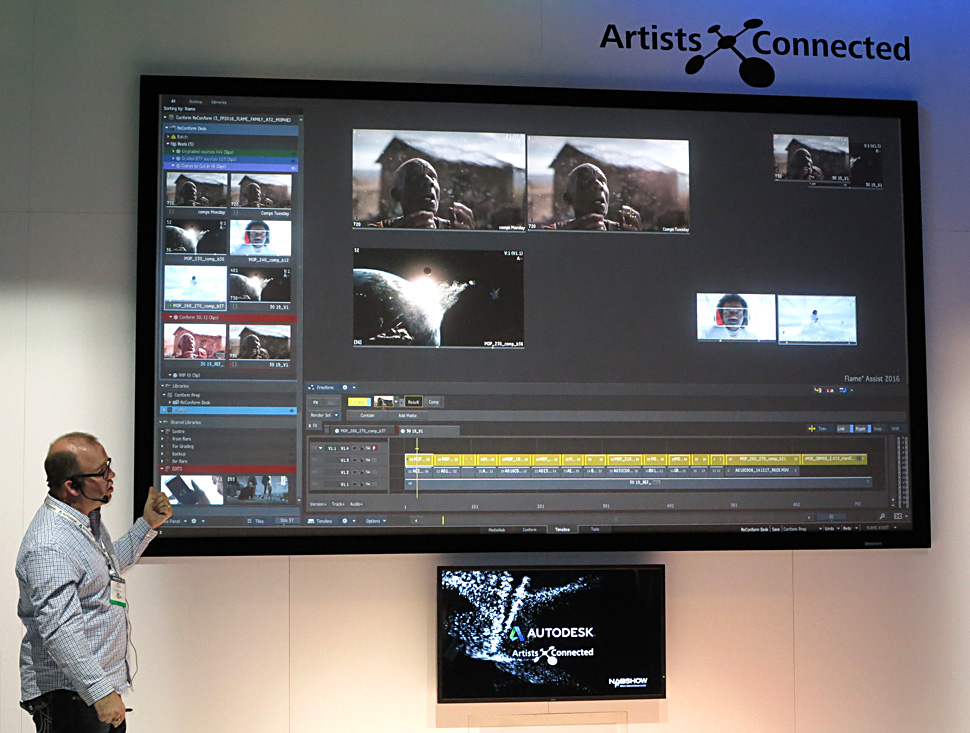
Task: Select the MOP_240_comp_b12 clip thumbnail
Action: [260, 239]
